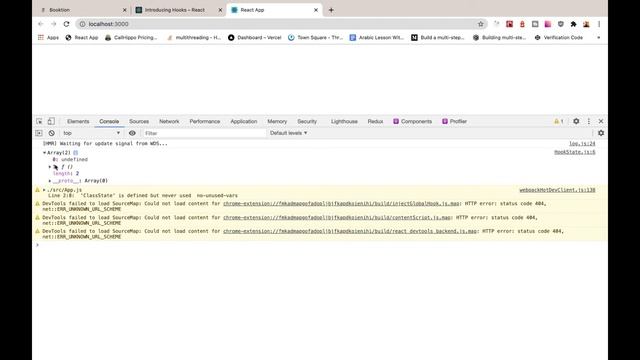Screen dimensions: 640x360
Task: Expand the f () function entry
Action: click(x=50, y=167)
